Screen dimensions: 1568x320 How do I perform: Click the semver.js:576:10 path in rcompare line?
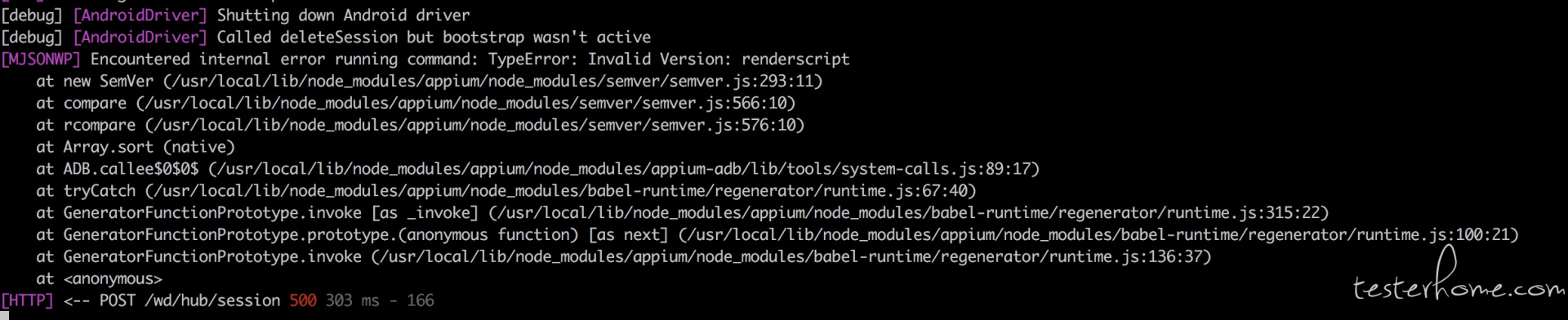[x=474, y=126]
